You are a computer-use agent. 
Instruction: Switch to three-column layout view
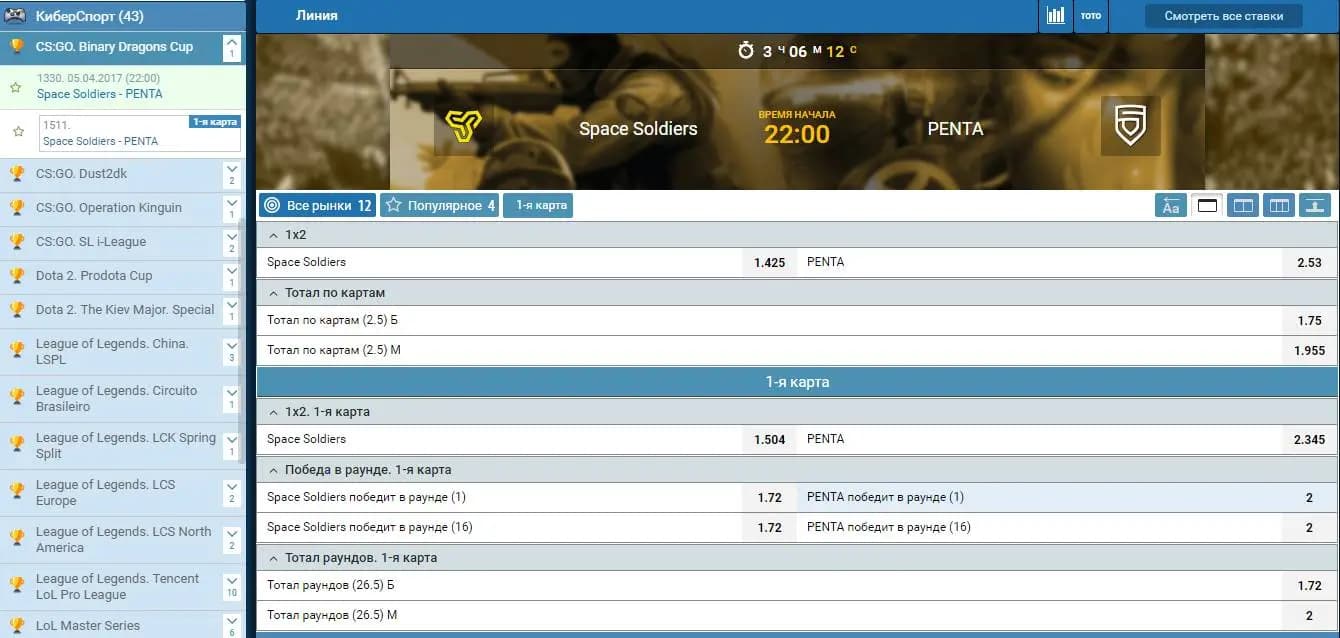pyautogui.click(x=1279, y=205)
